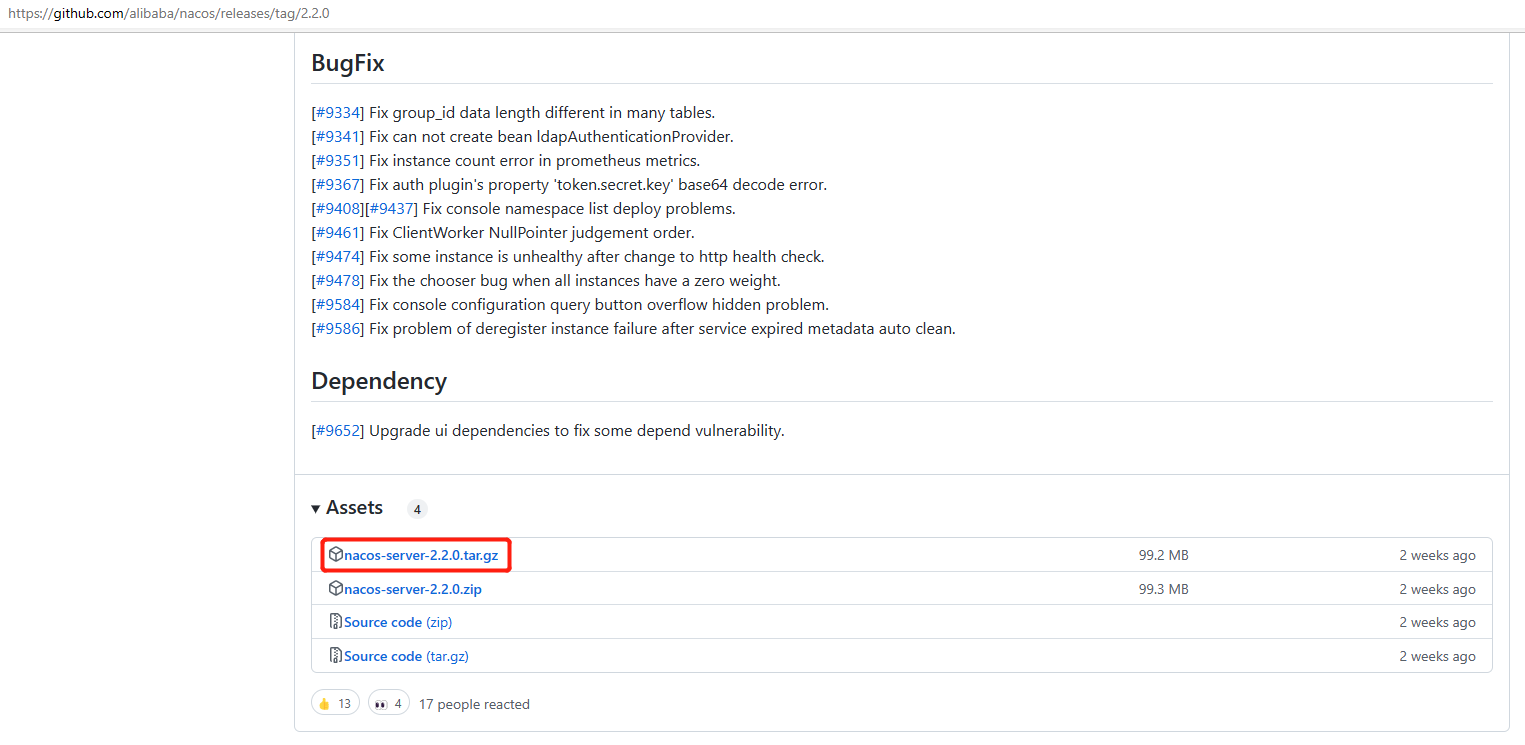Open dependency issue #9652
Image resolution: width=1525 pixels, height=745 pixels.
click(338, 431)
